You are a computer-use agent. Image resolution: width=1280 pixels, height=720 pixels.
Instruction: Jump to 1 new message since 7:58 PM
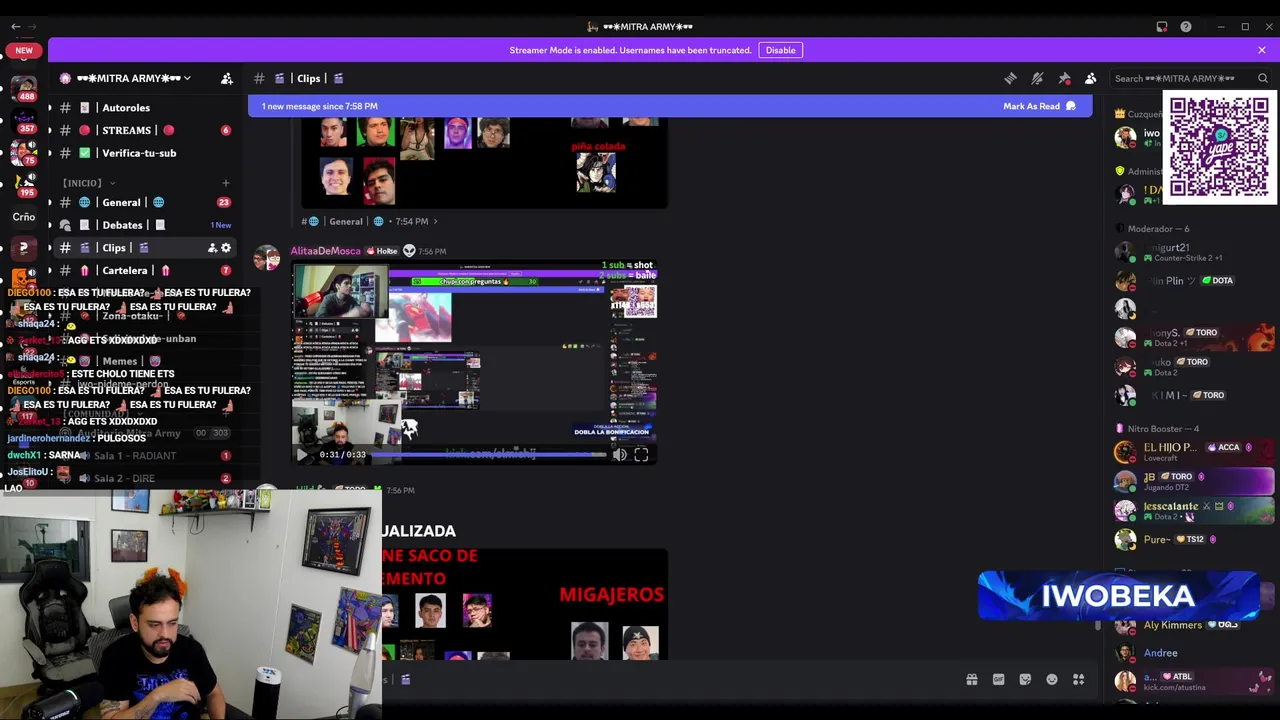coord(320,106)
